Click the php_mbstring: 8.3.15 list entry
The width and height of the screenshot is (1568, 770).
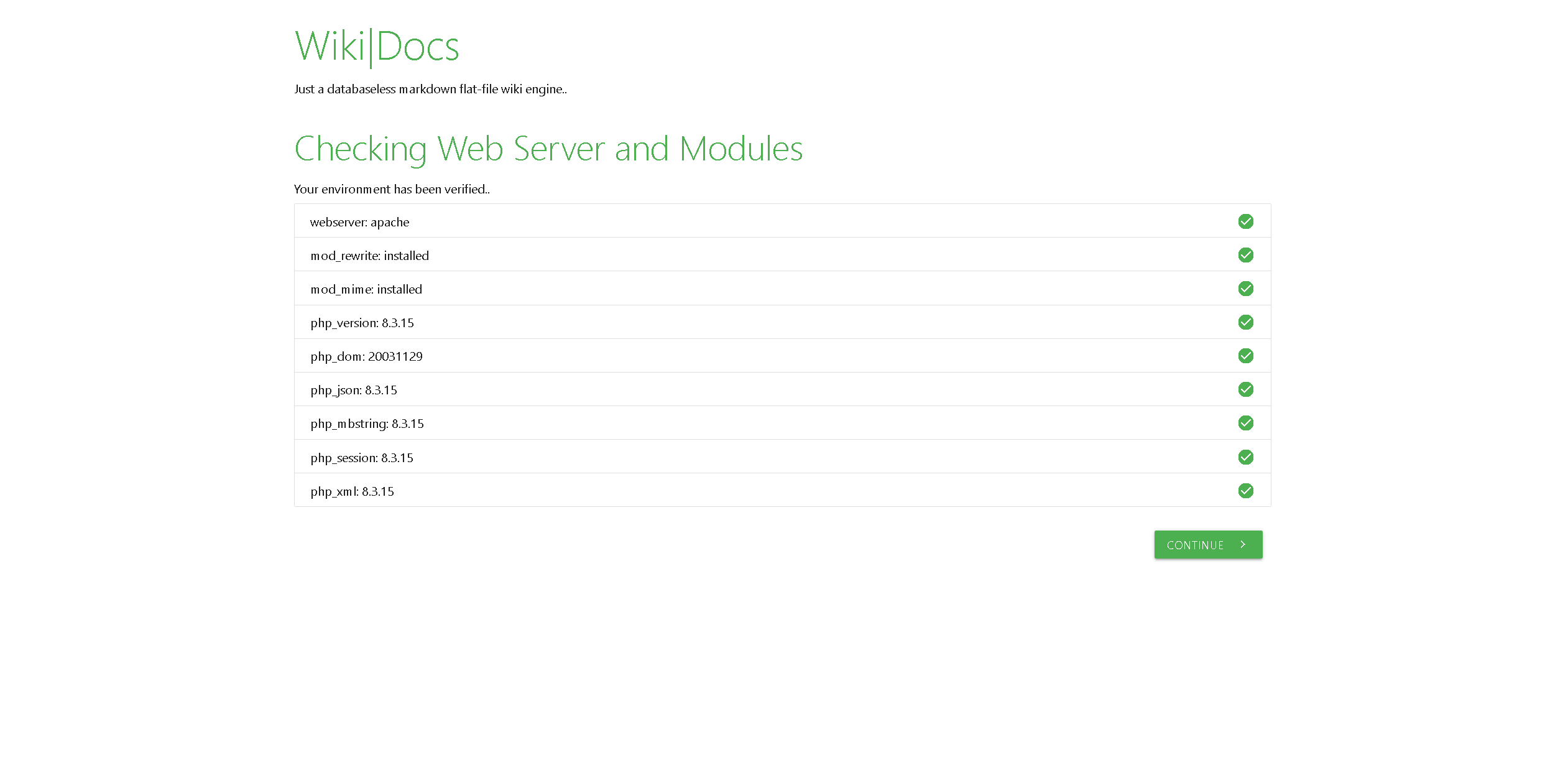pos(367,424)
